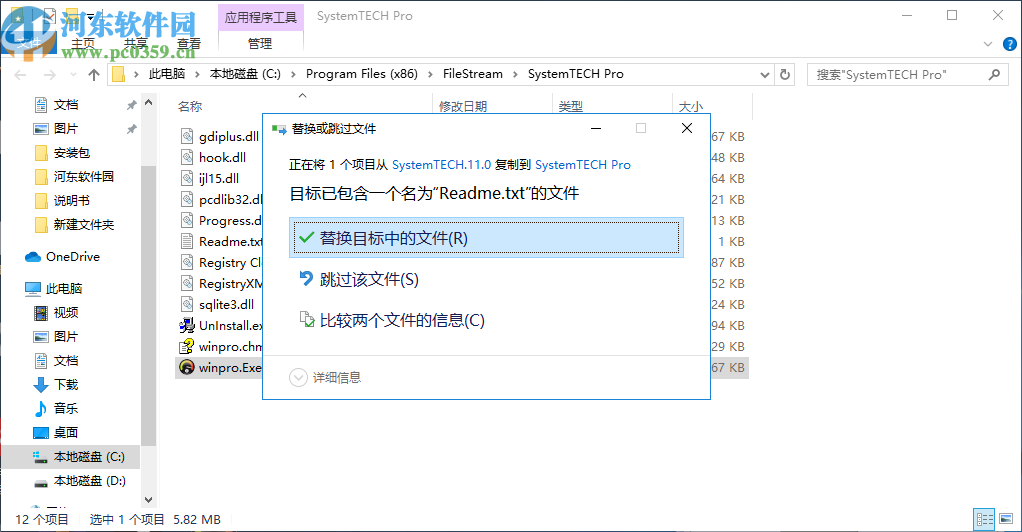Refresh the current folder view

785,75
